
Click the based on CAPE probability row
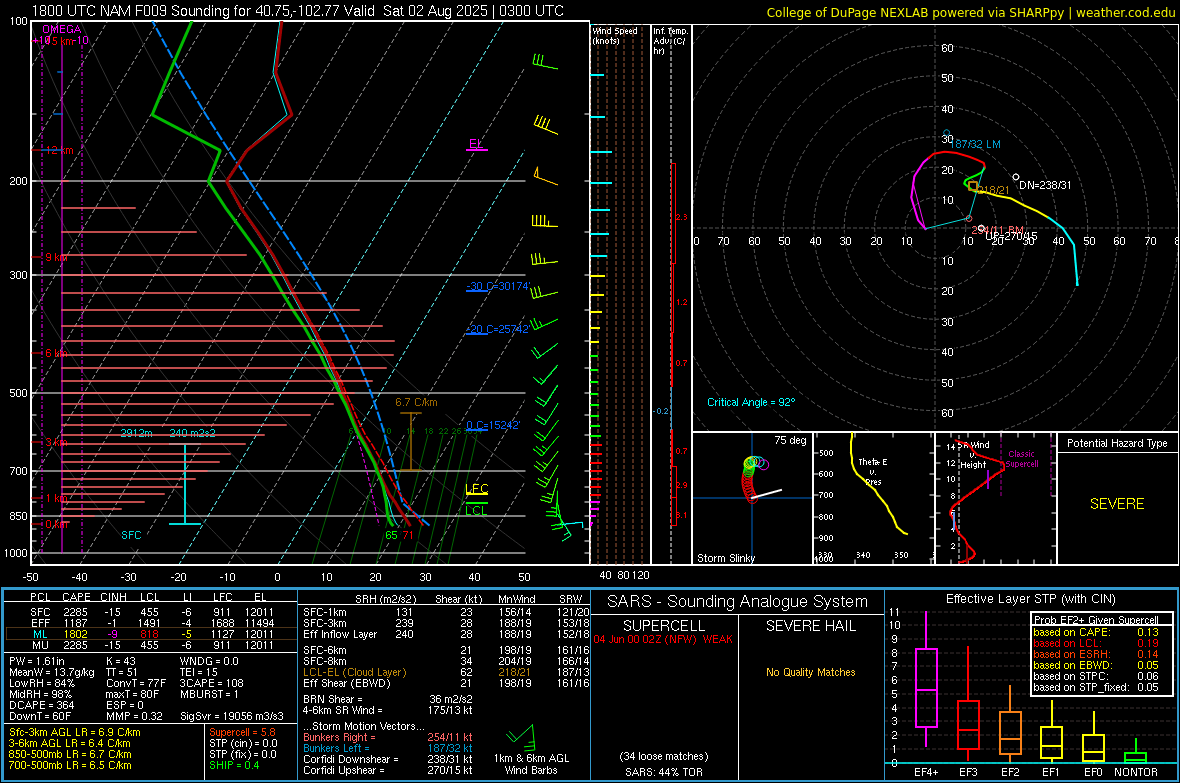pyautogui.click(x=1096, y=632)
